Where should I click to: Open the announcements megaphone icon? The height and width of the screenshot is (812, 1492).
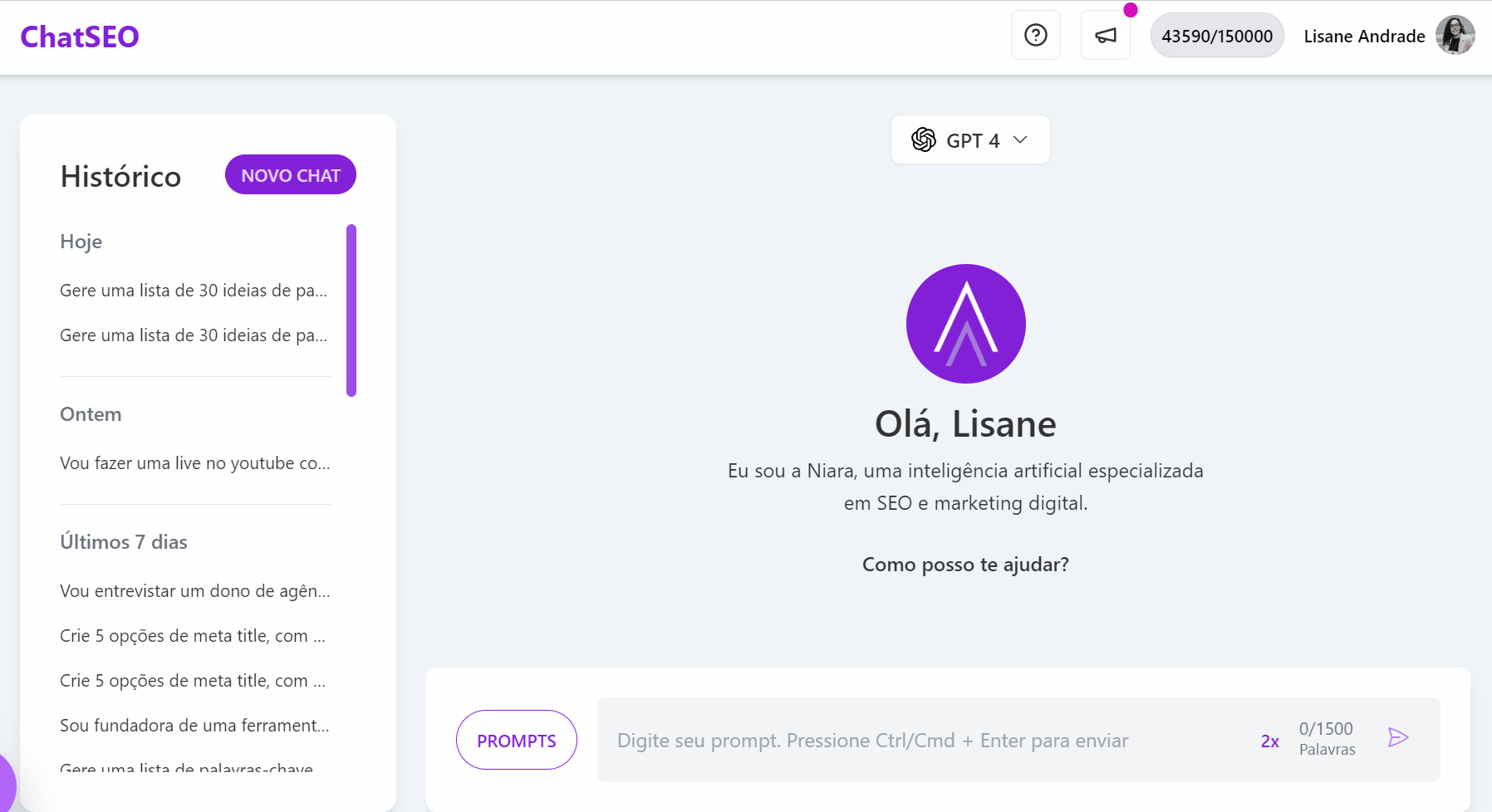(x=1105, y=36)
